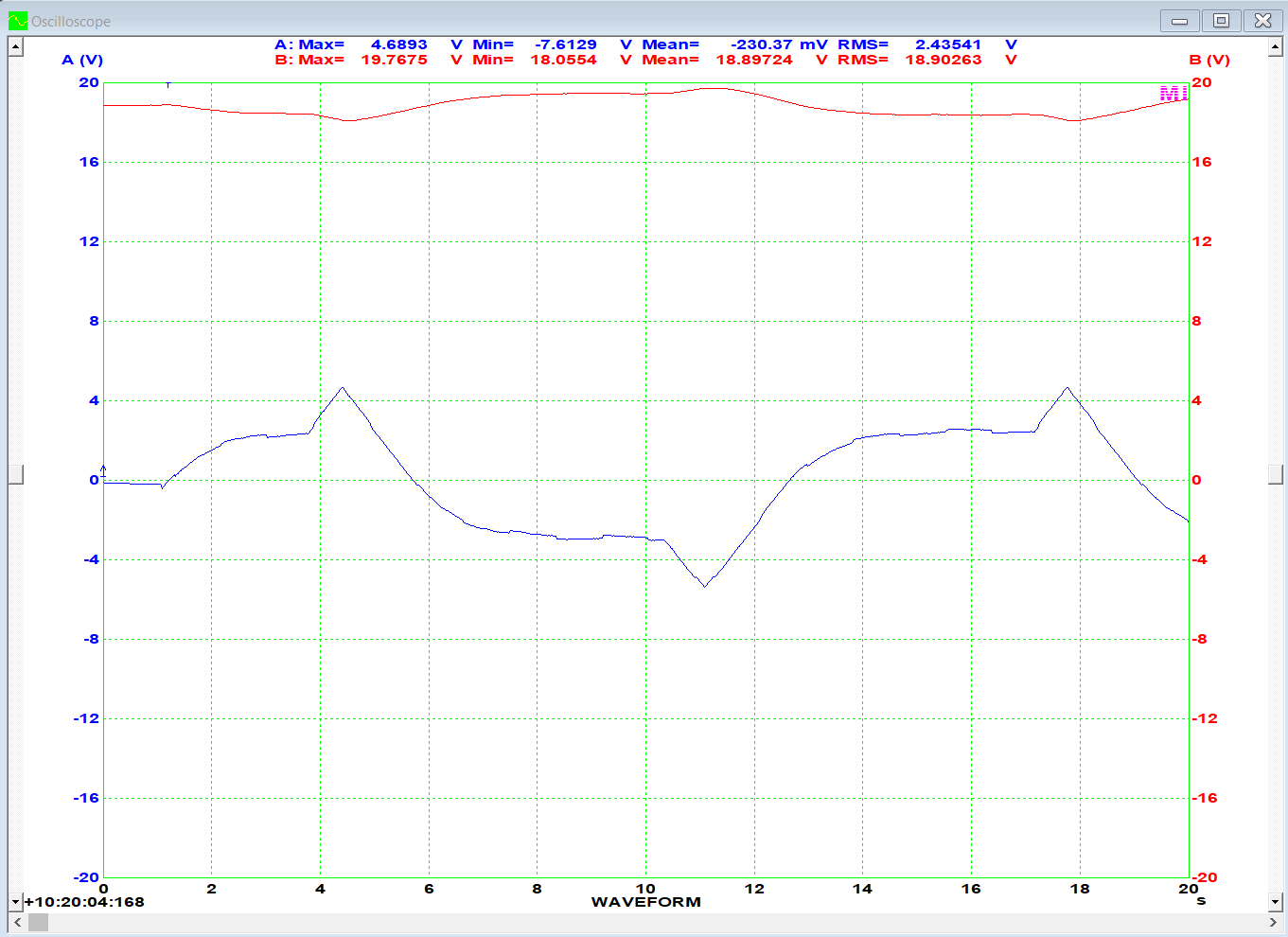Click the horizontal scrollbar thumb at the bottom
This screenshot has width=1288, height=937.
tap(38, 922)
